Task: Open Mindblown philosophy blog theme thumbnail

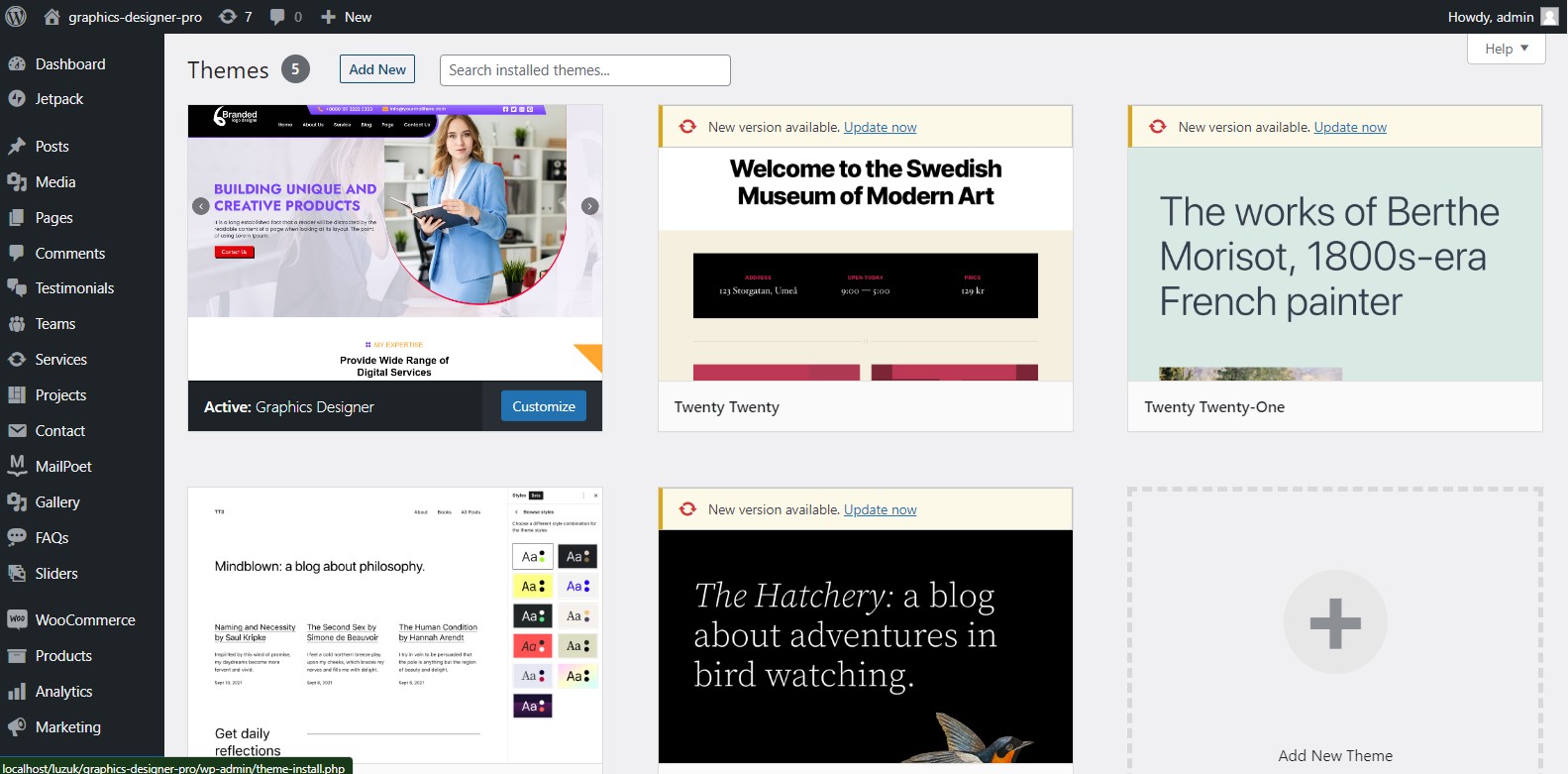Action: tap(395, 624)
